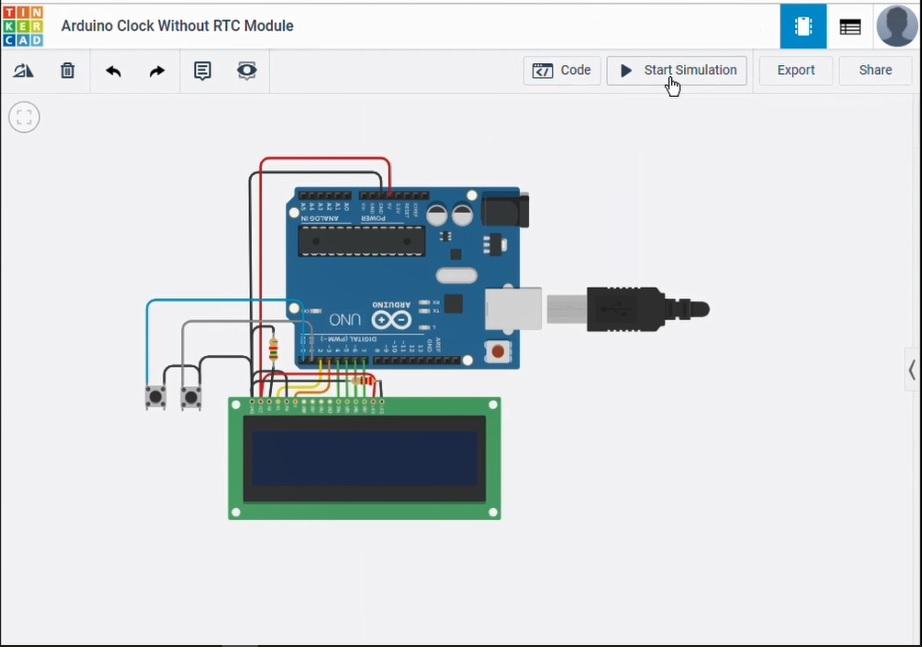
Task: Select the horizontal resistor above LCD pins
Action: tap(363, 381)
